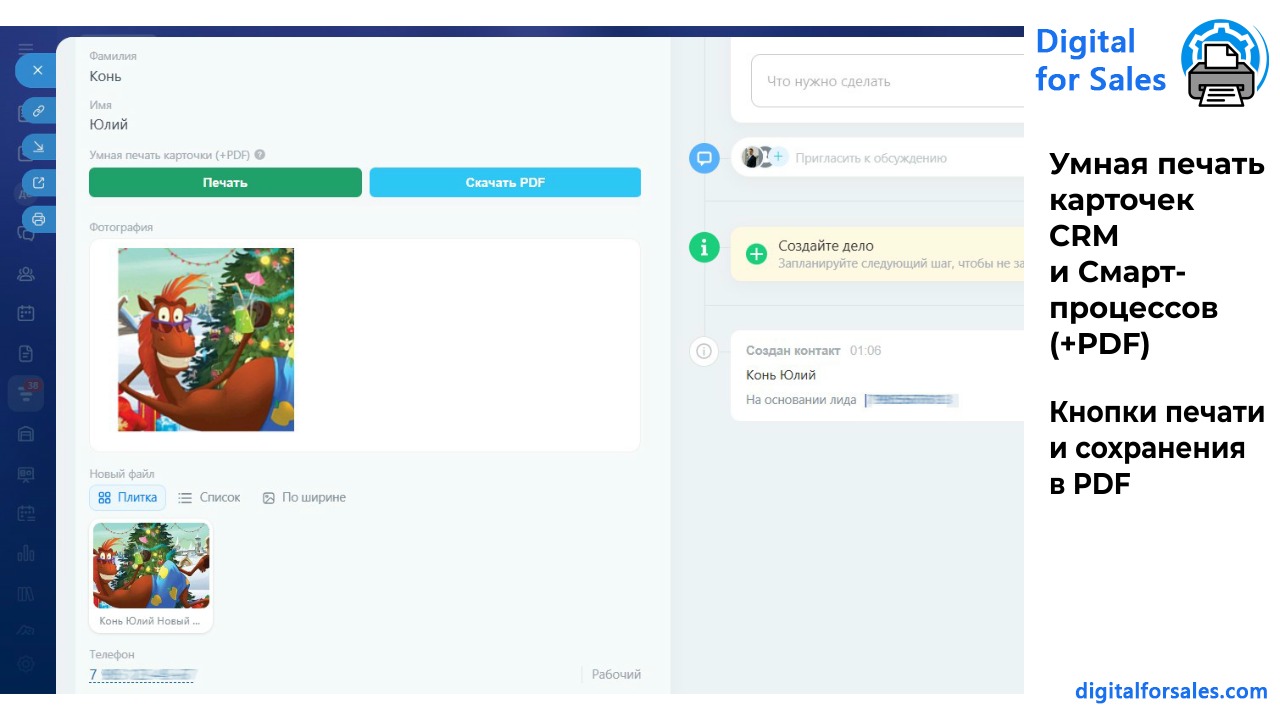The width and height of the screenshot is (1280, 720).
Task: Open the blurred lead link after На основании лида
Action: [x=912, y=400]
